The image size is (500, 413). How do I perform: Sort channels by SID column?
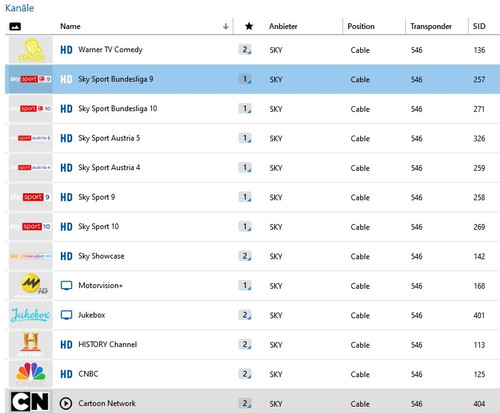[x=479, y=26]
